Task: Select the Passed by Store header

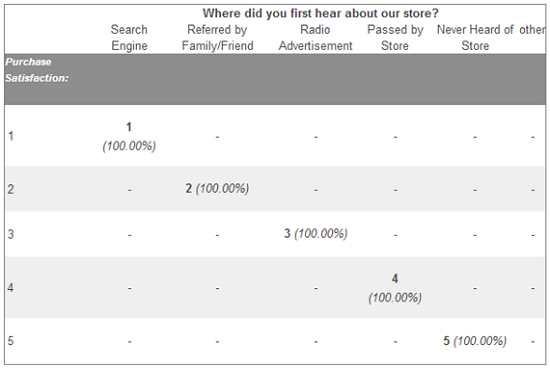Action: point(395,38)
